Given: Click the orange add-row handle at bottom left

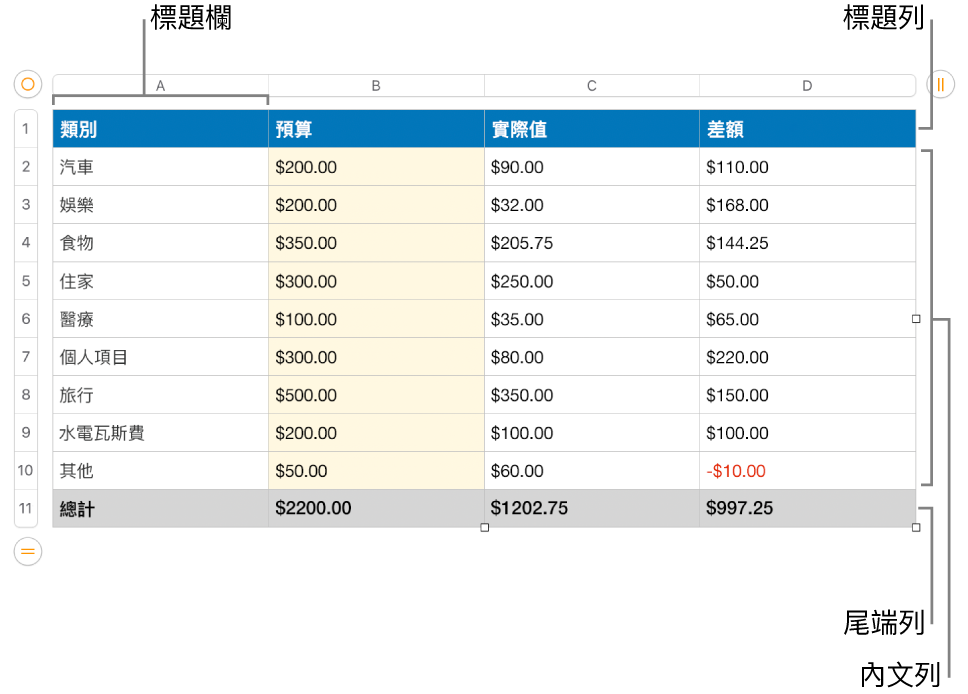Looking at the screenshot, I should click(27, 551).
